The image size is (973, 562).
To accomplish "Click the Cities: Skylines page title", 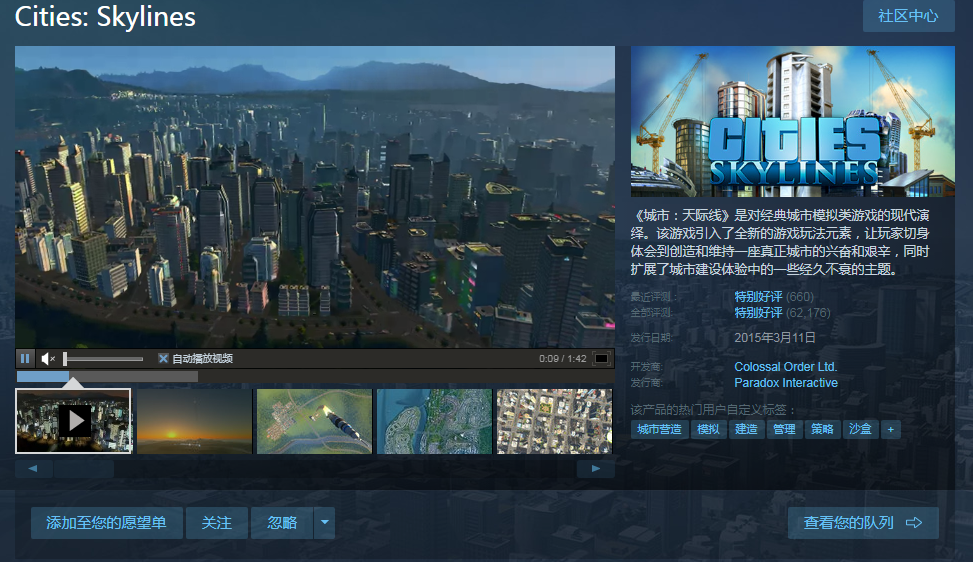I will 105,17.
